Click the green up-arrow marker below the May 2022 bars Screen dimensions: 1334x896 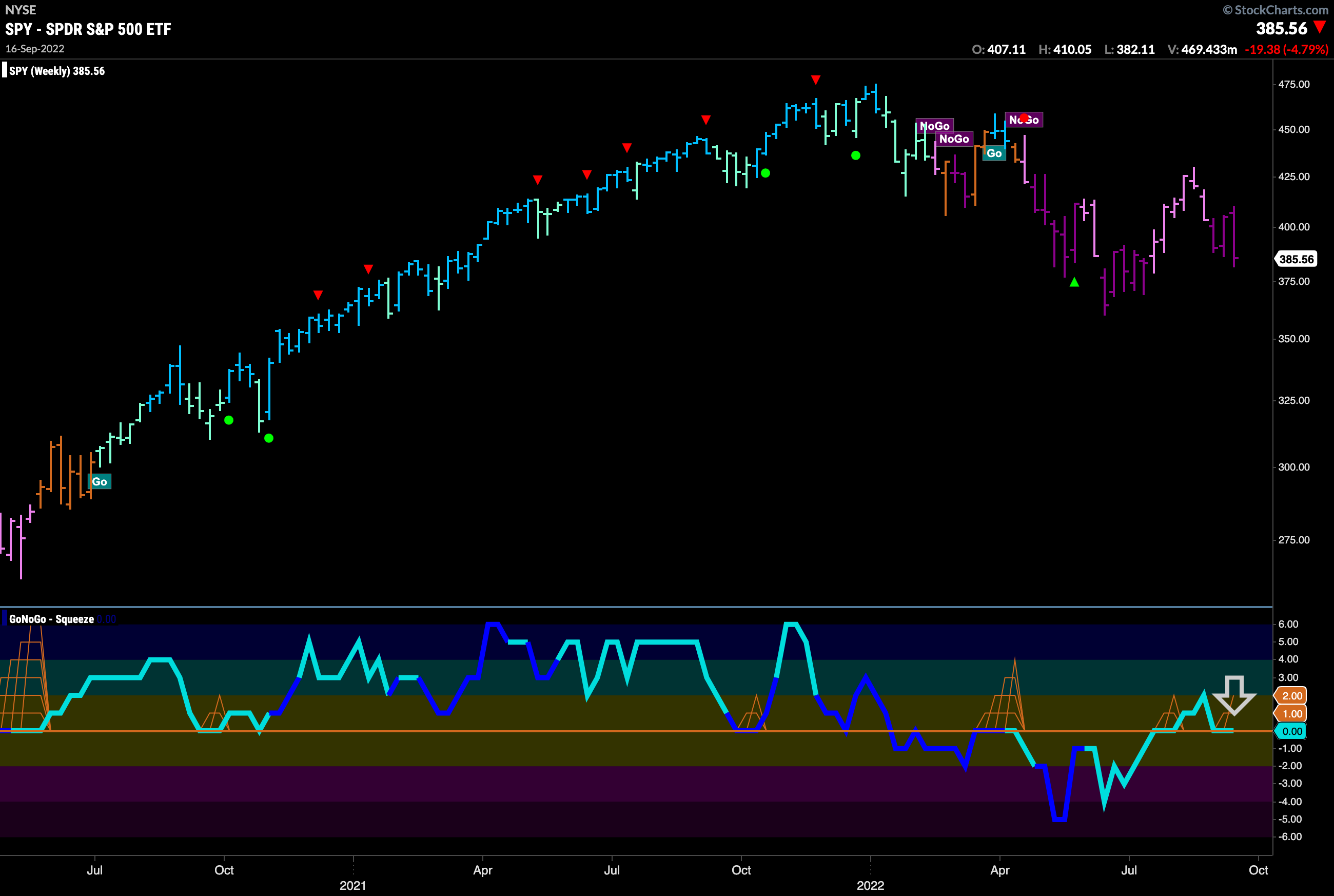[x=1074, y=282]
